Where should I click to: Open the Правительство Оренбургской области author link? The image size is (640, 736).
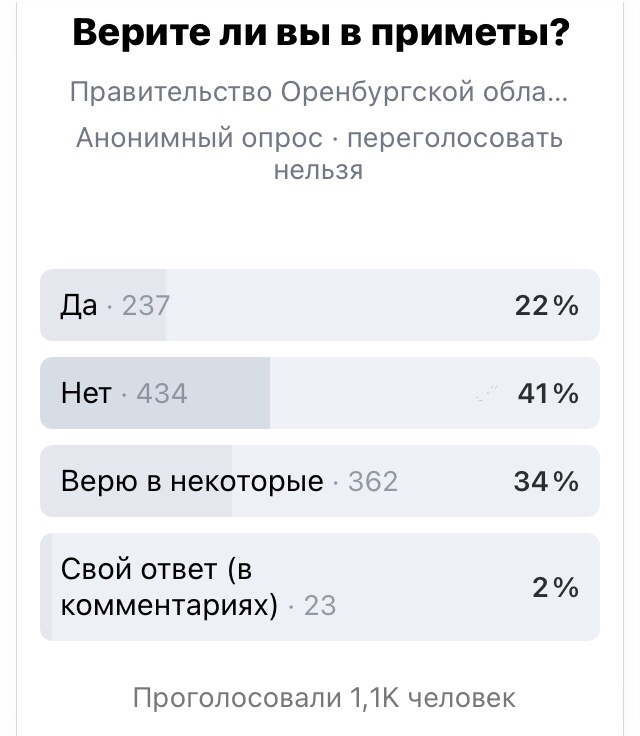click(x=319, y=93)
